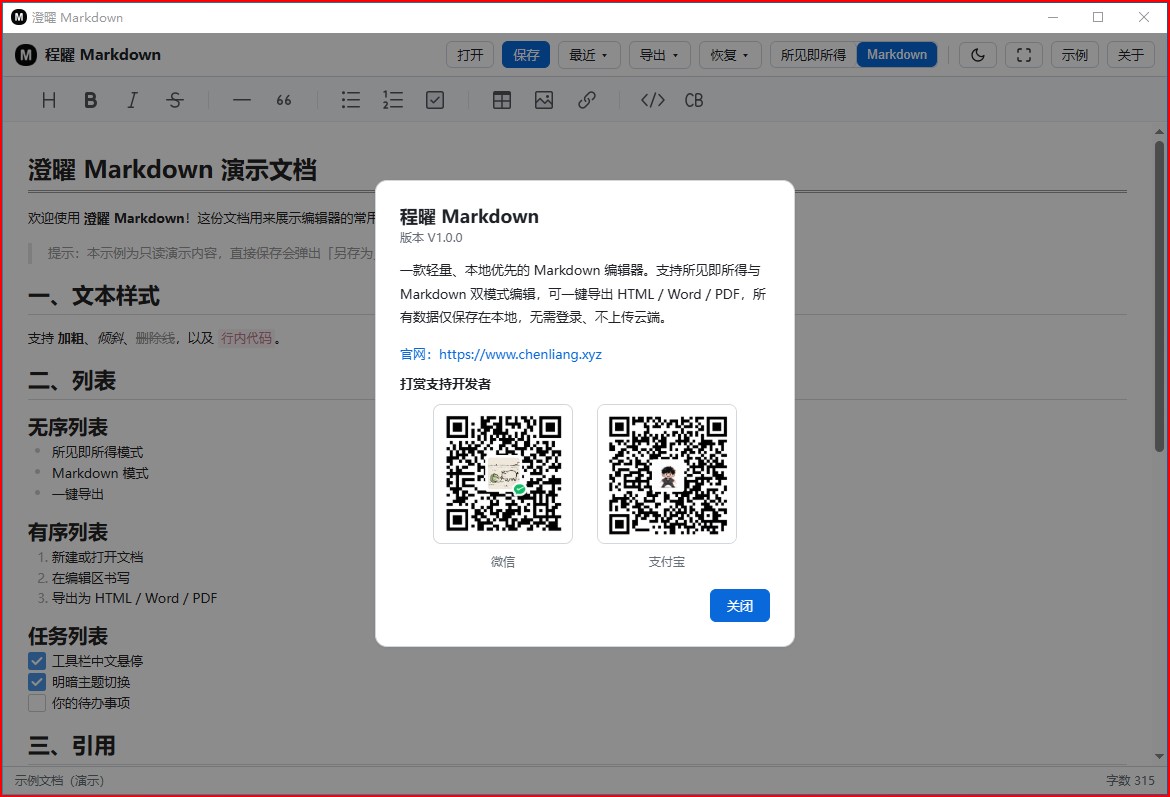This screenshot has height=797, width=1170.
Task: Switch to dark theme moon icon
Action: coord(977,54)
